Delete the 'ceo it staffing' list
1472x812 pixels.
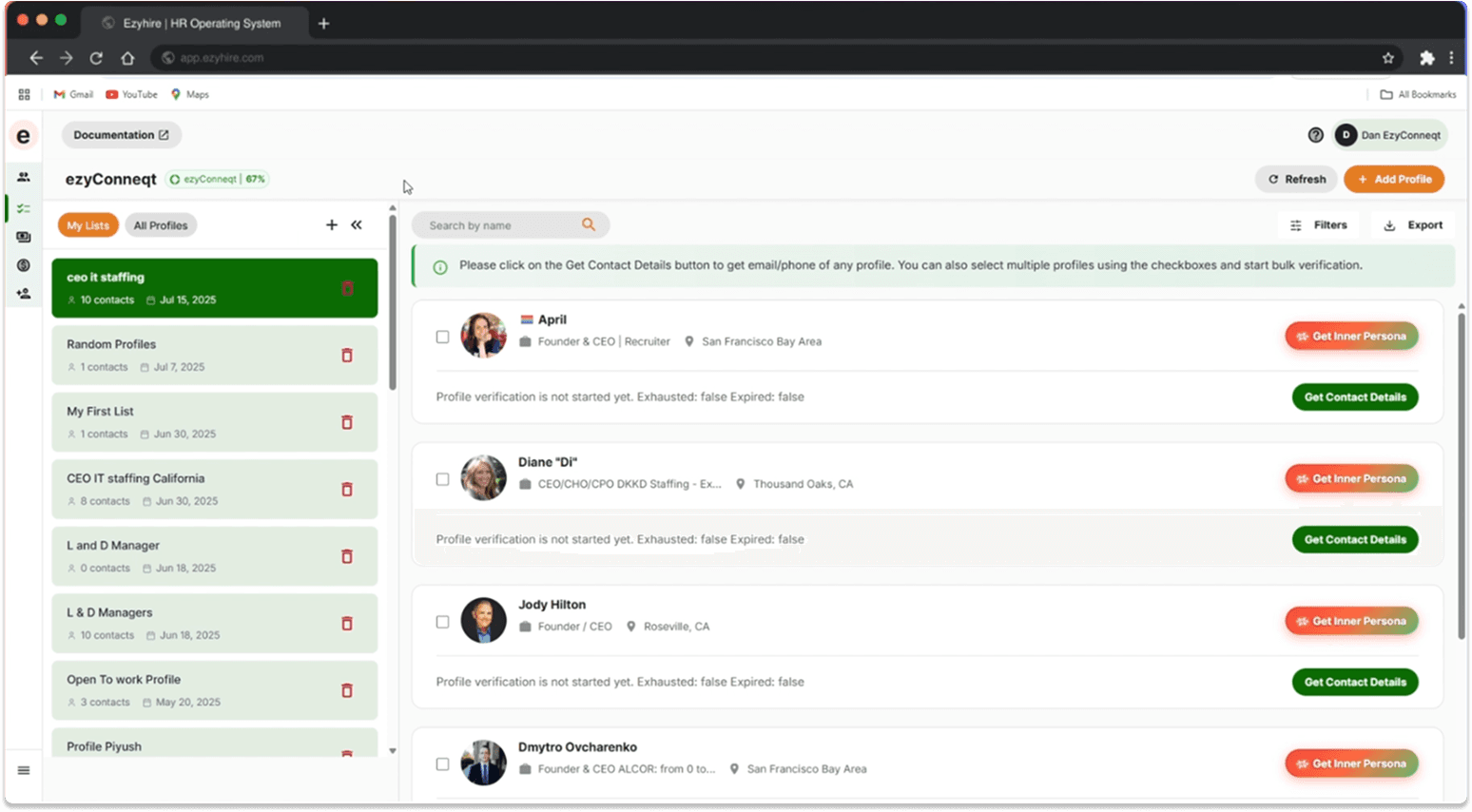[347, 288]
